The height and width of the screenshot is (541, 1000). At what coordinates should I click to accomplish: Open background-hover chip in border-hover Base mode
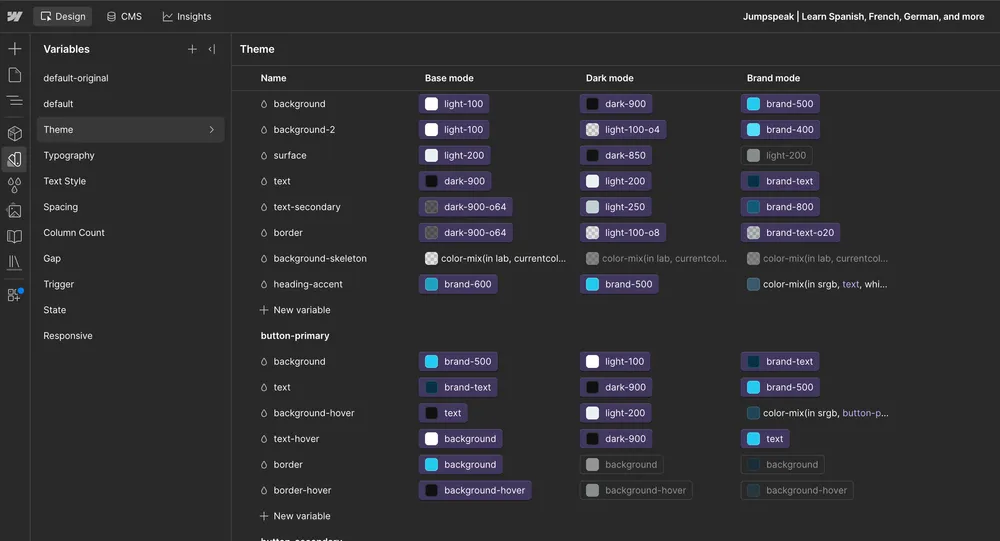(475, 491)
